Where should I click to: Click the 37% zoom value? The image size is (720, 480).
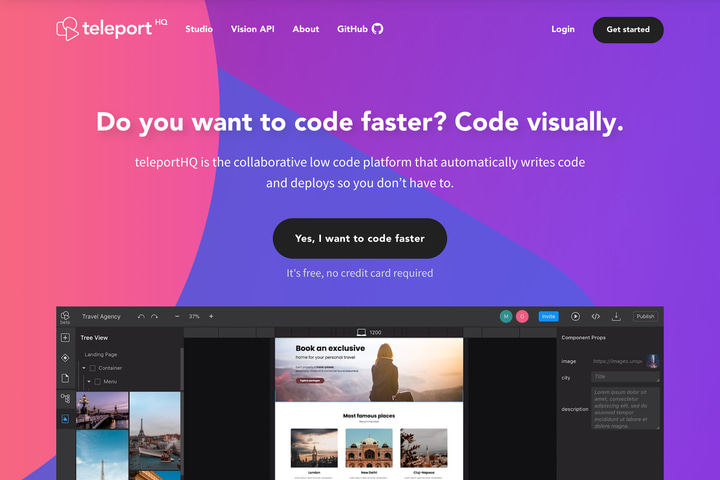(194, 316)
